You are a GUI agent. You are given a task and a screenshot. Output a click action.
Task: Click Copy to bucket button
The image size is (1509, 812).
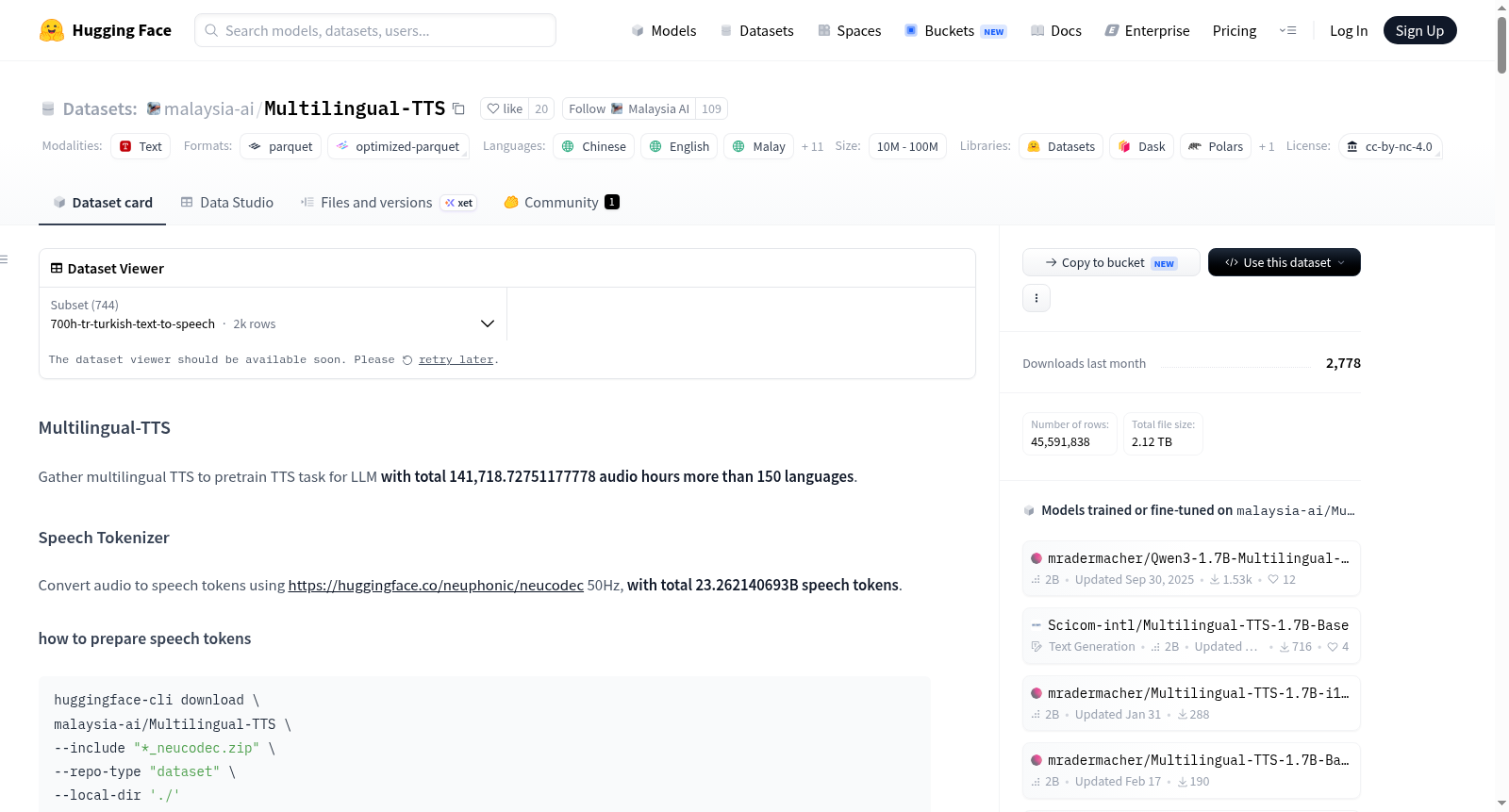1111,262
